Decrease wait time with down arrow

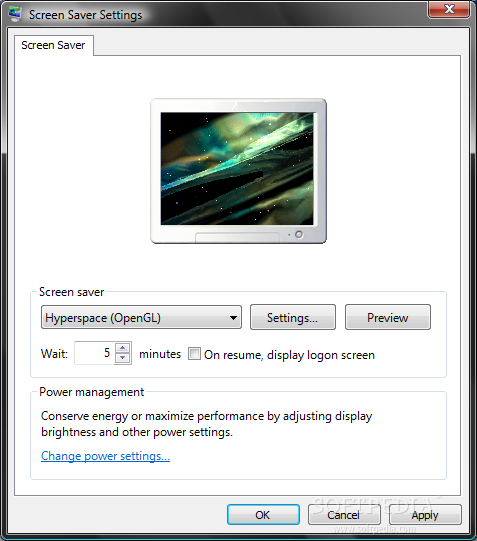(x=123, y=358)
